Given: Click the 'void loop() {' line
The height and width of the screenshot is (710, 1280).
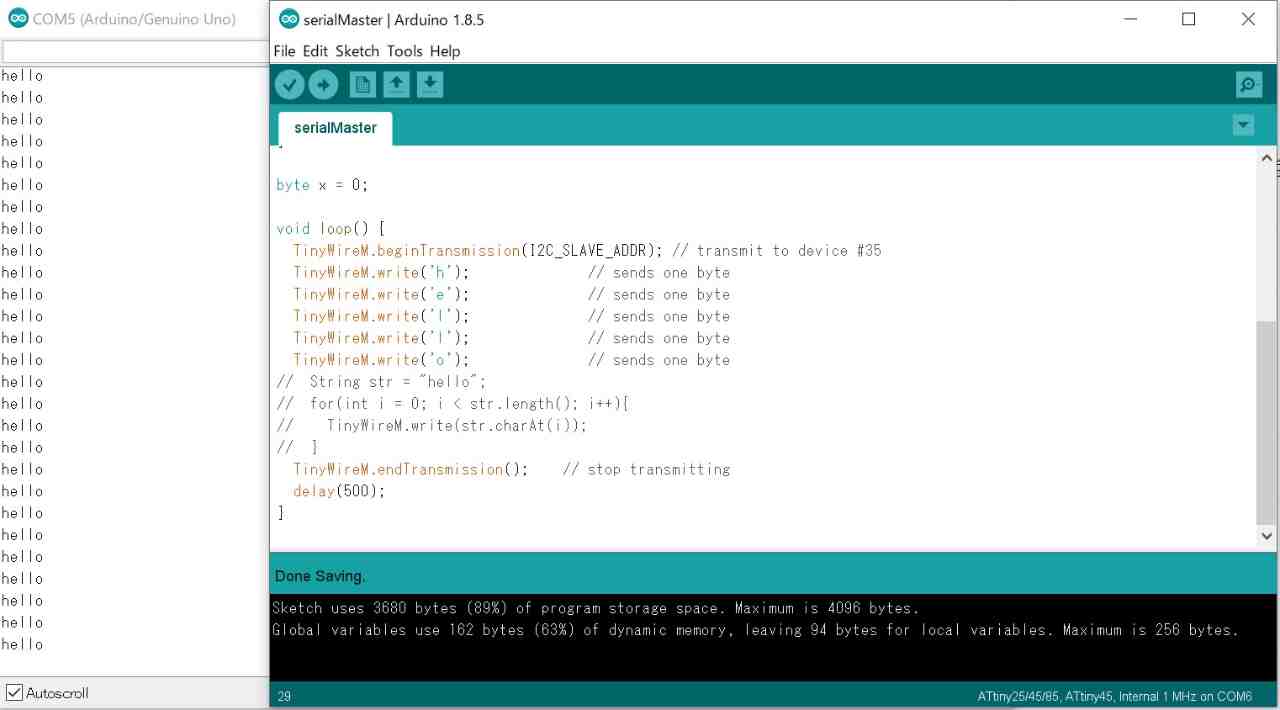Looking at the screenshot, I should (330, 229).
